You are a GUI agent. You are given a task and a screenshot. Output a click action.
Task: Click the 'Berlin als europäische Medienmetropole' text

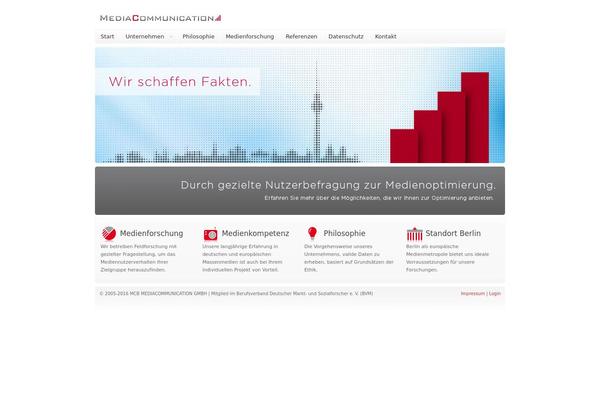[447, 258]
